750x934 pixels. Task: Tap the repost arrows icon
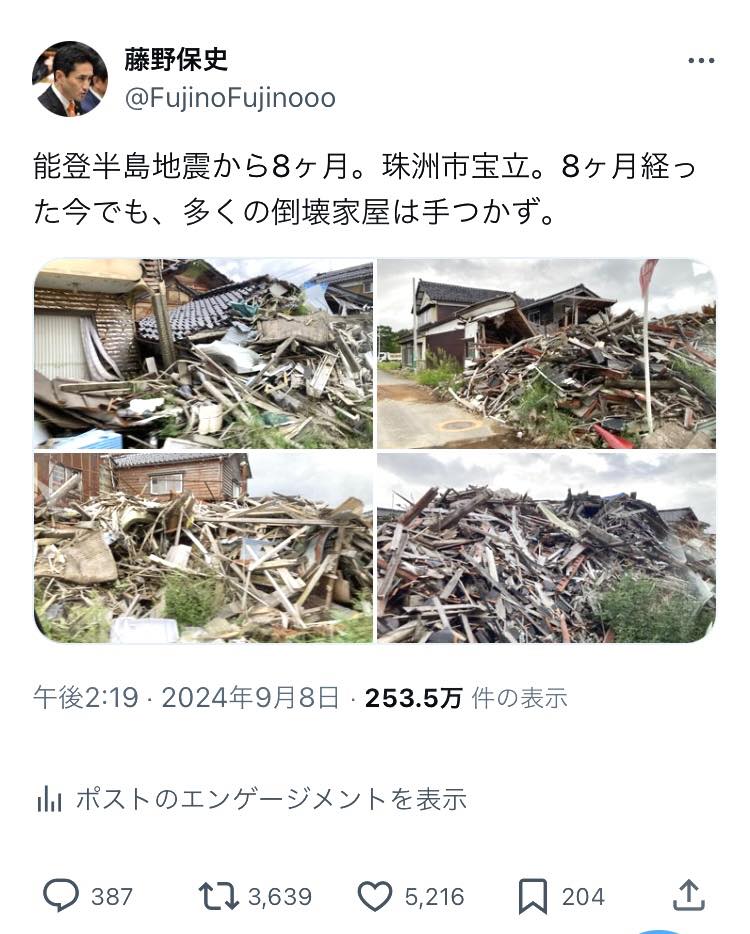pyautogui.click(x=218, y=896)
